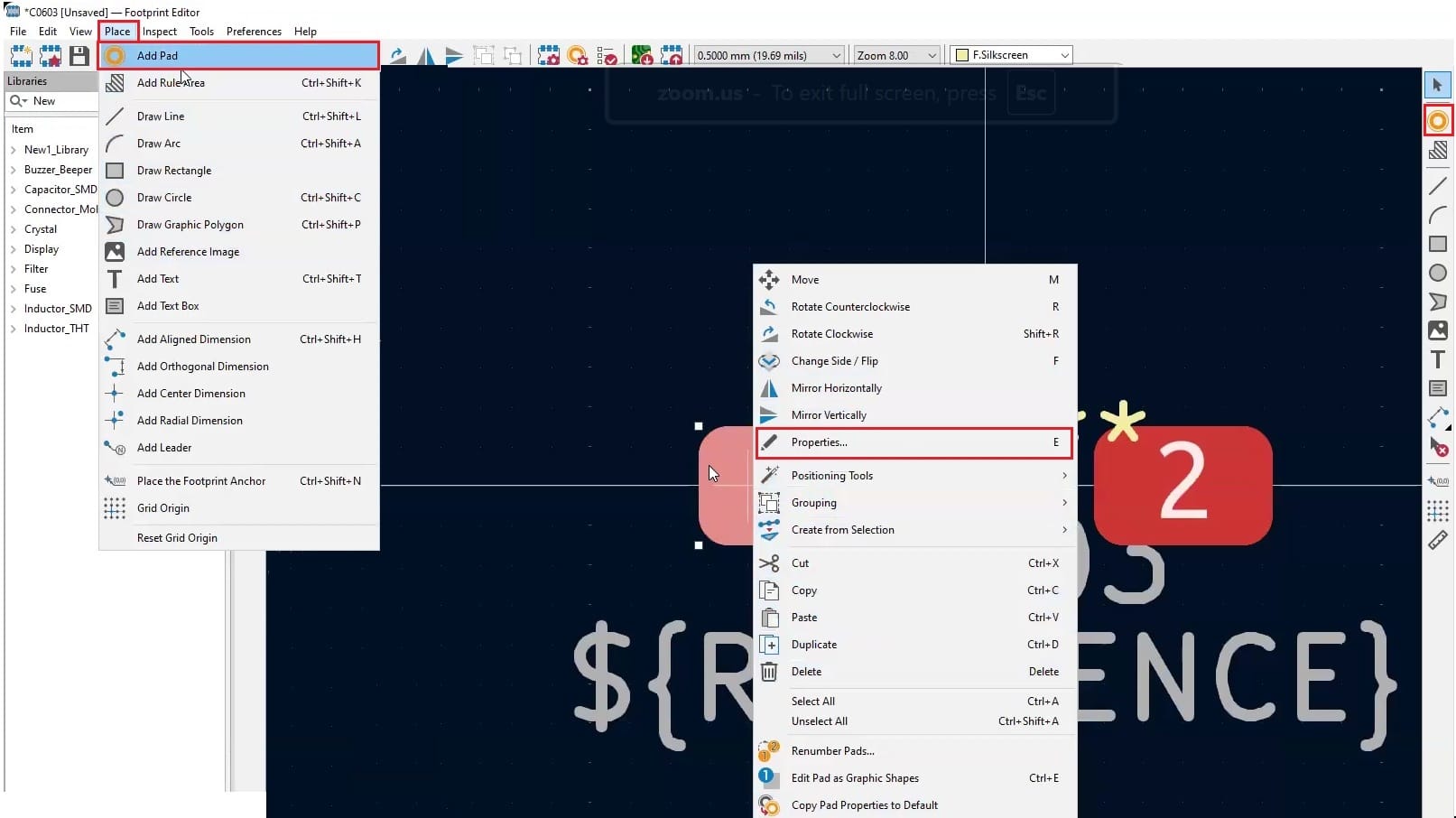Expand the Buzzer_Beeper library
1456x818 pixels.
pos(14,170)
